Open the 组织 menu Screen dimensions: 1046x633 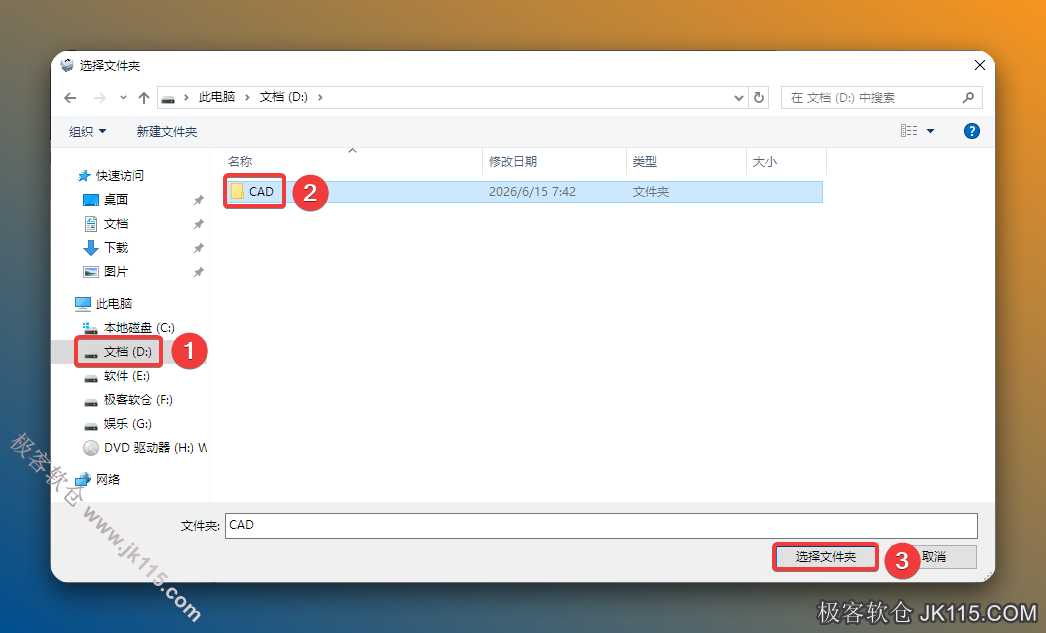point(87,131)
